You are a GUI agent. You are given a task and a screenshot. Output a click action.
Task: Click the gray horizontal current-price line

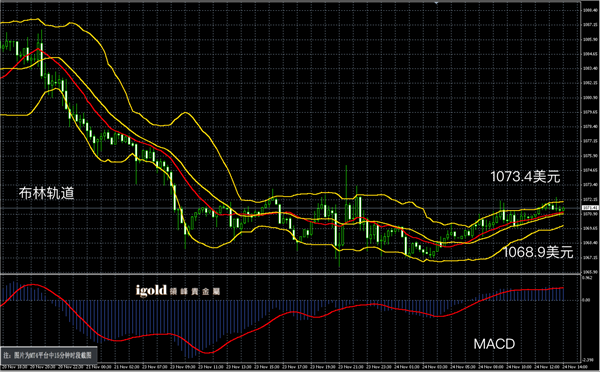coord(291,208)
